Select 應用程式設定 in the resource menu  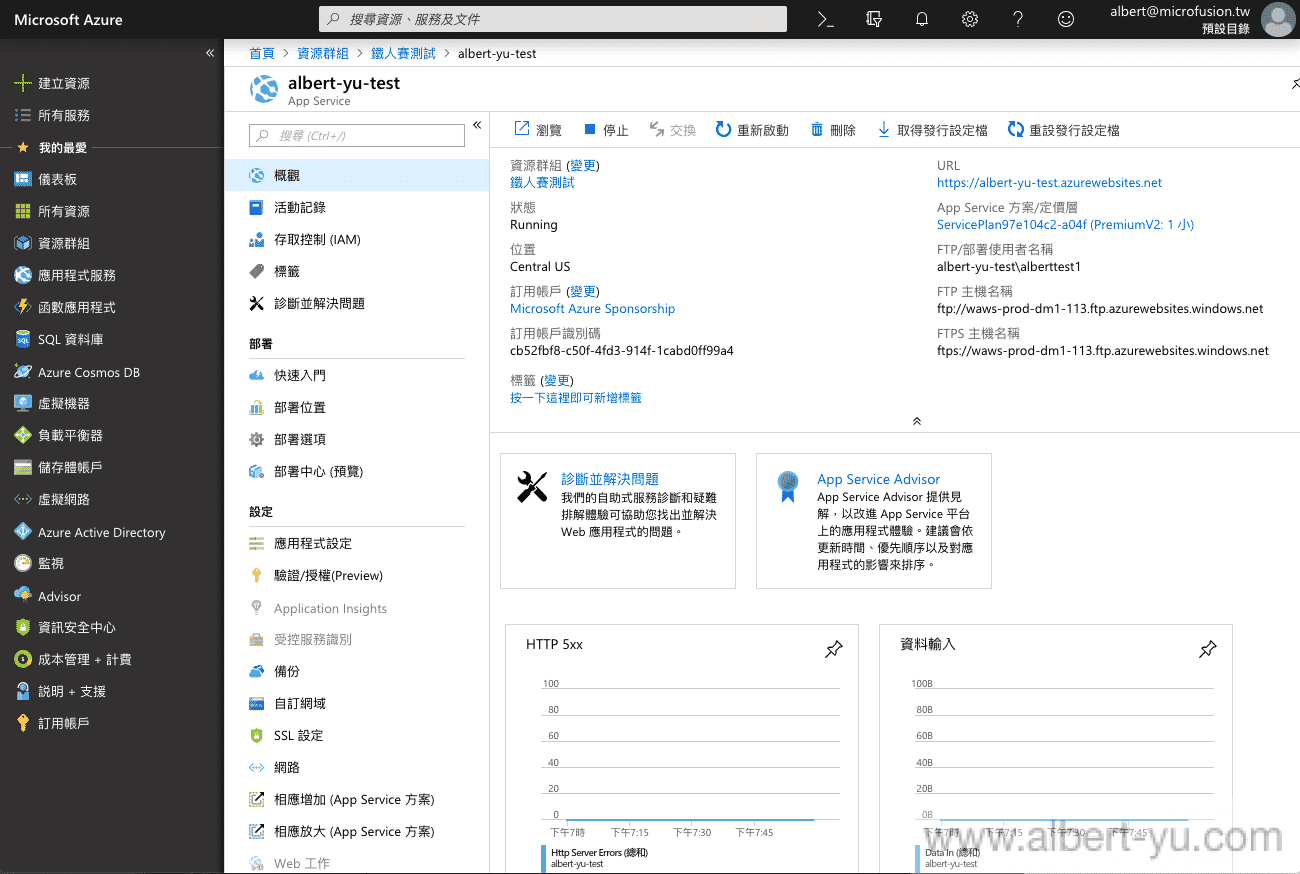tap(357, 543)
